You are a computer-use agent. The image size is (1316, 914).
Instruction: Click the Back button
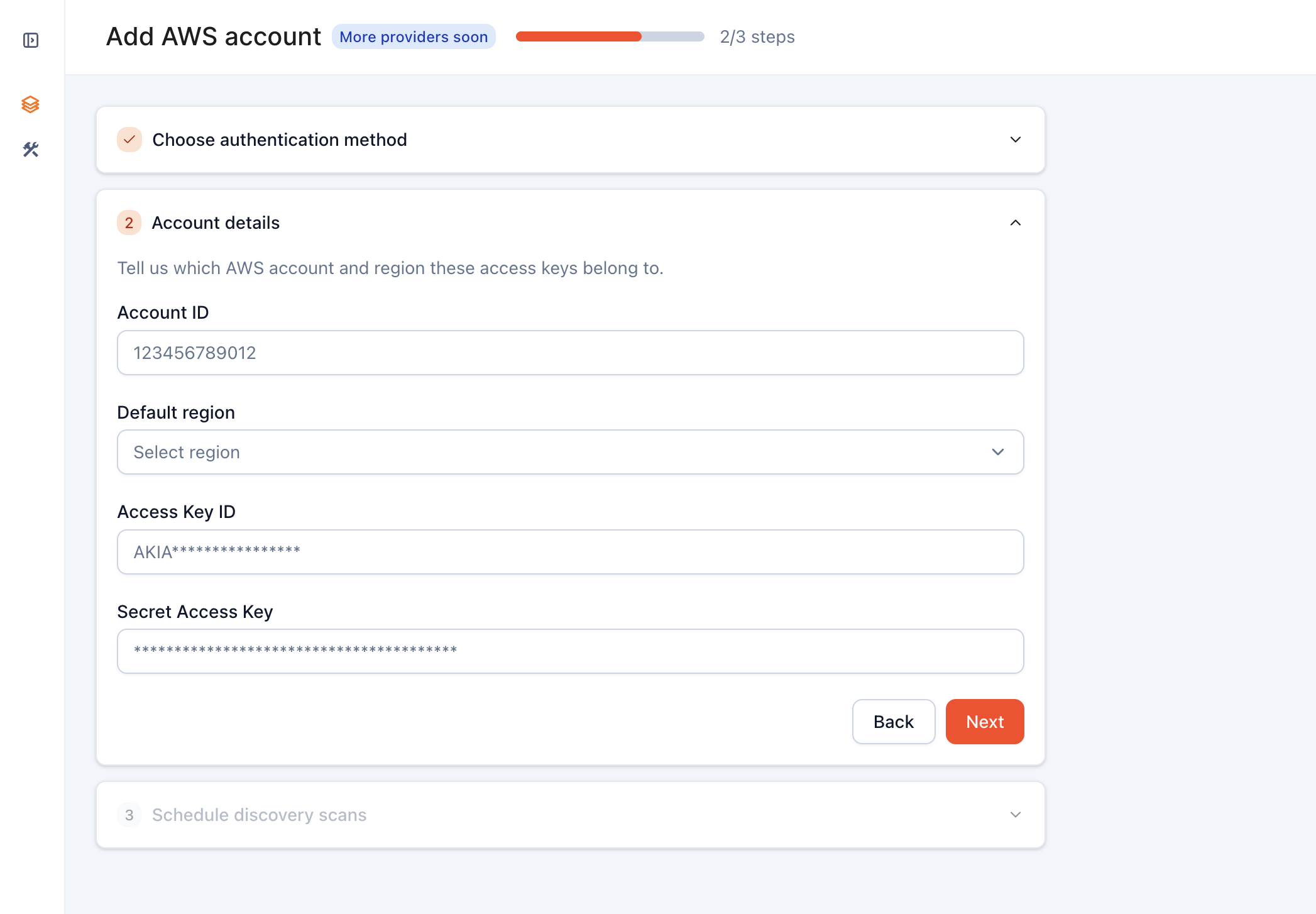pyautogui.click(x=894, y=722)
